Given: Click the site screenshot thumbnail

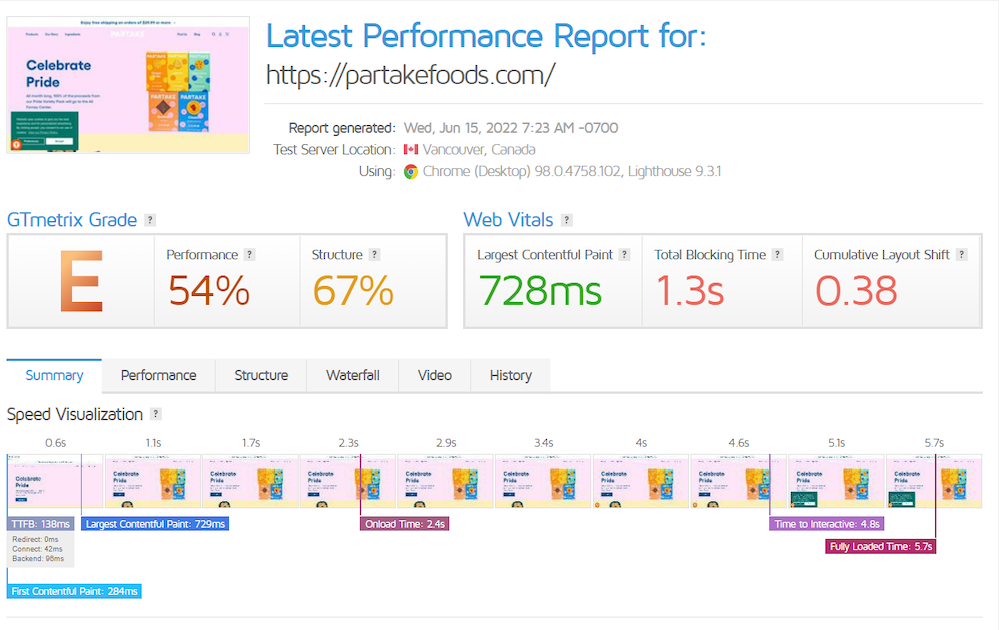Looking at the screenshot, I should 128,85.
